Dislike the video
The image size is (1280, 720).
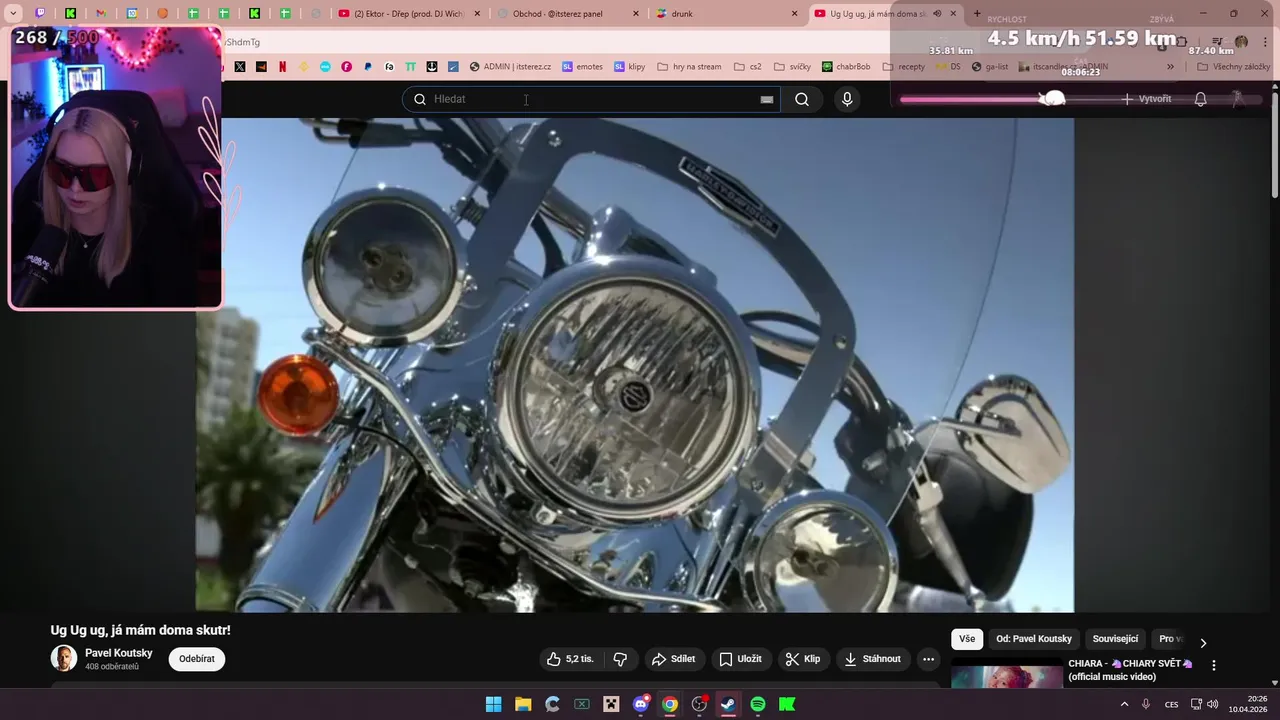tap(620, 659)
